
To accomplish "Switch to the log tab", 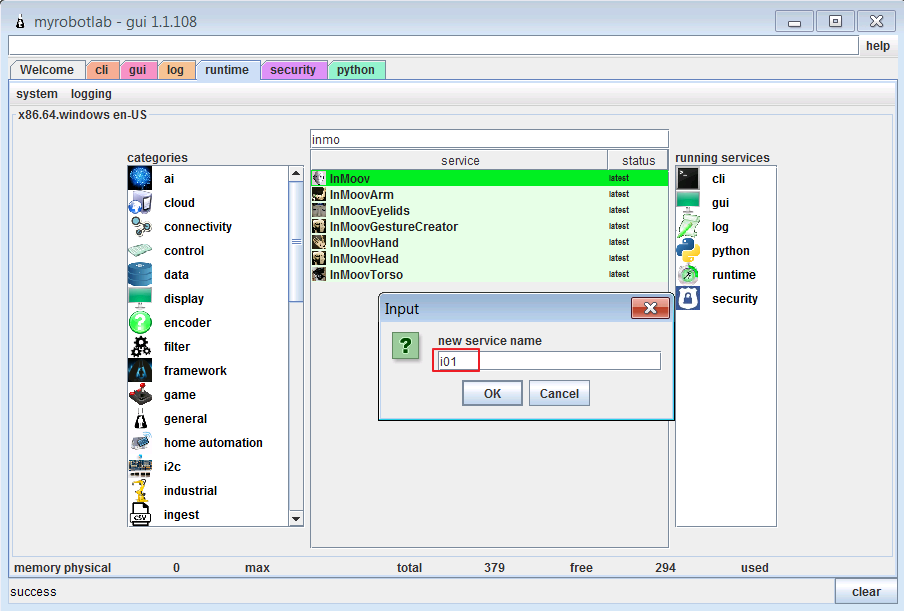I will (175, 70).
